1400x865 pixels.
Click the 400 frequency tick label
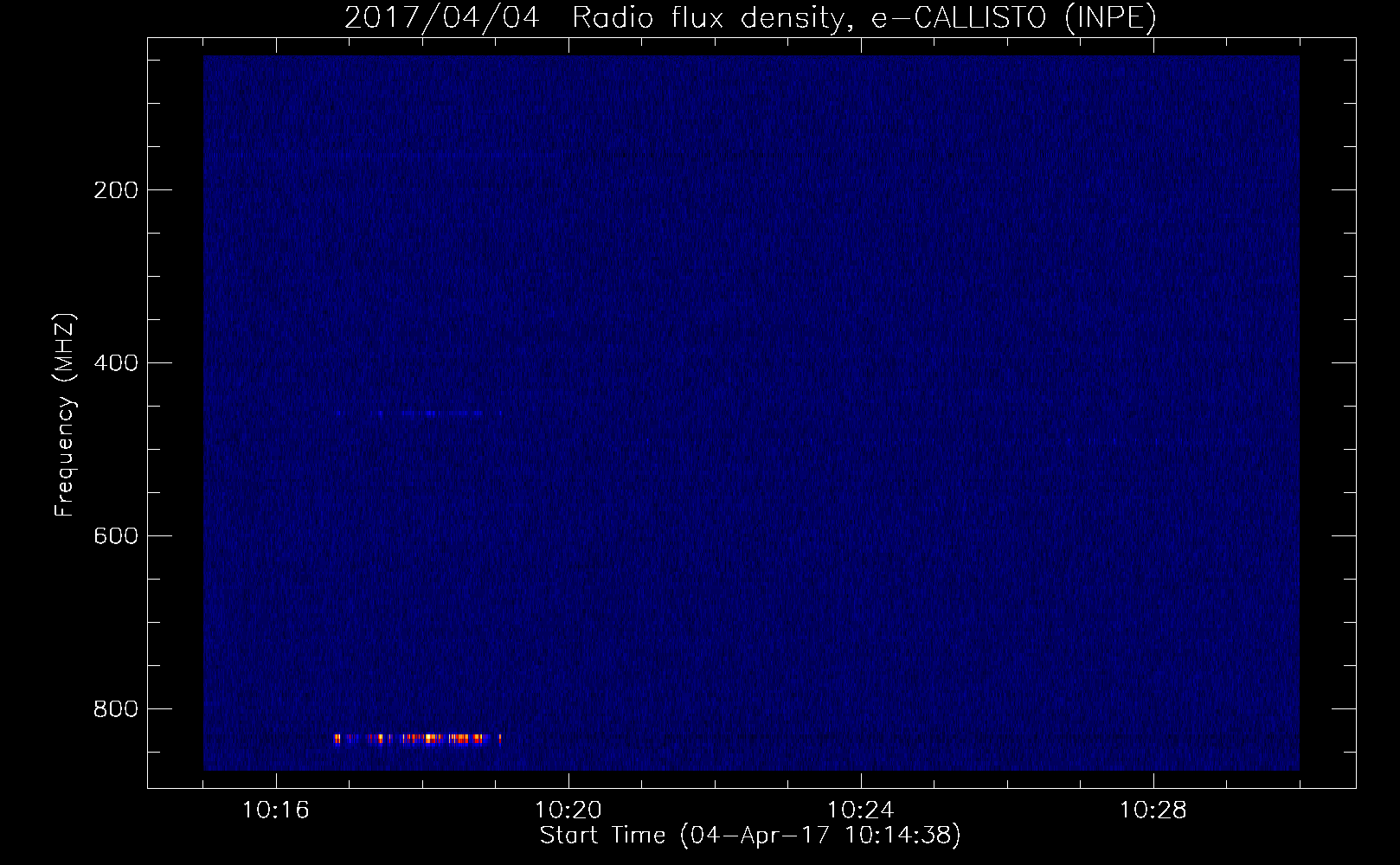pyautogui.click(x=116, y=363)
